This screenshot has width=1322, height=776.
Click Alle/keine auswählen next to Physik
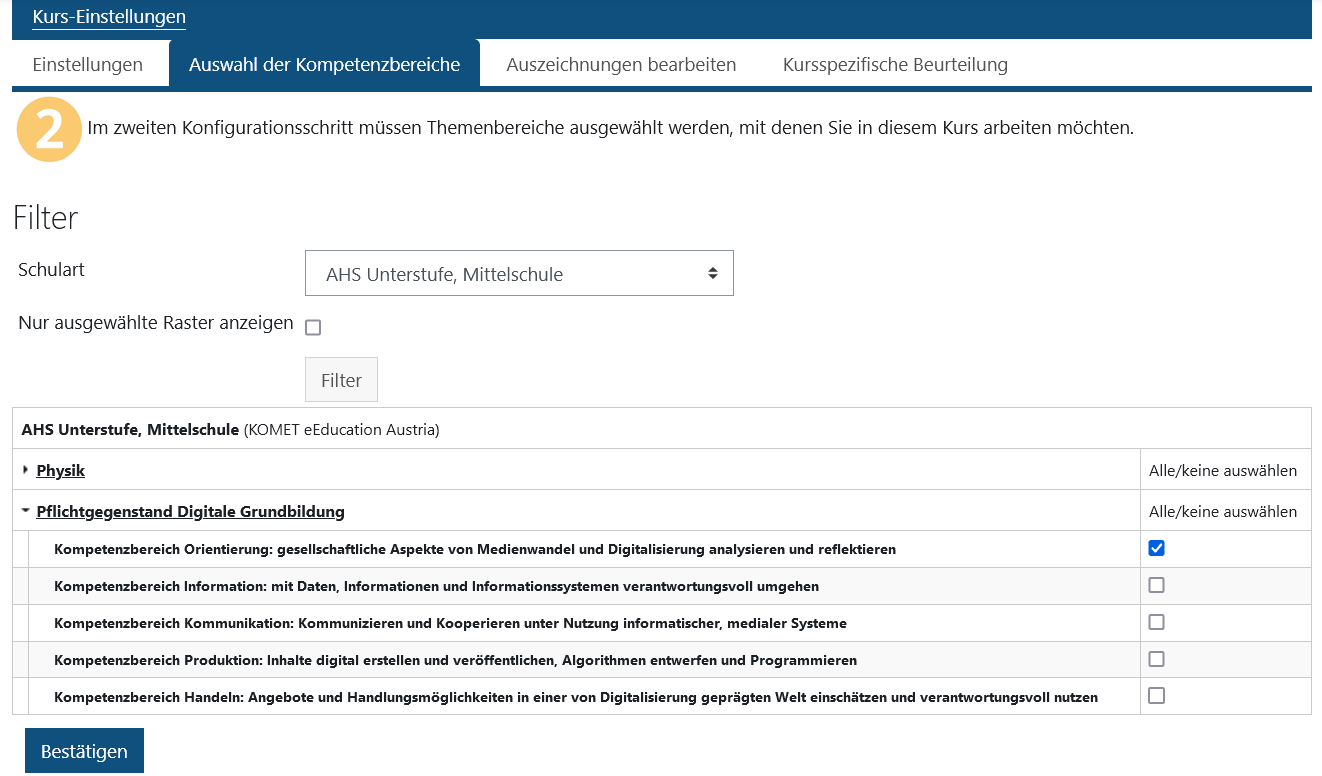click(x=1225, y=470)
